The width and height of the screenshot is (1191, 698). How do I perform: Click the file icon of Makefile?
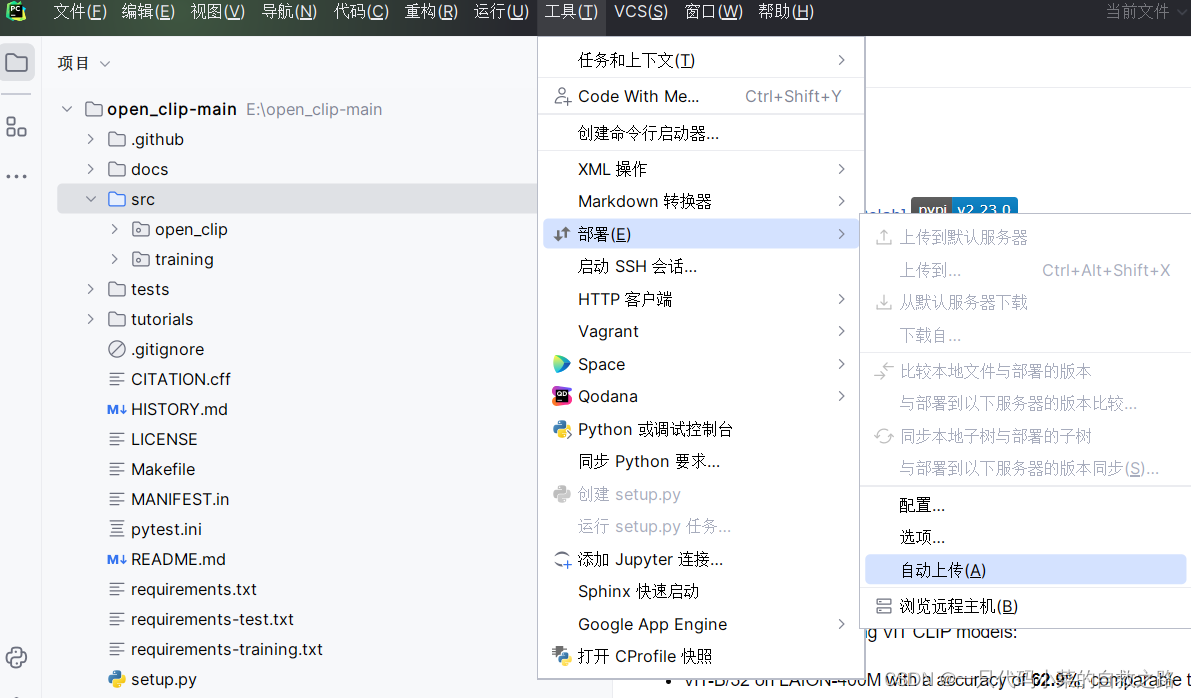click(116, 469)
